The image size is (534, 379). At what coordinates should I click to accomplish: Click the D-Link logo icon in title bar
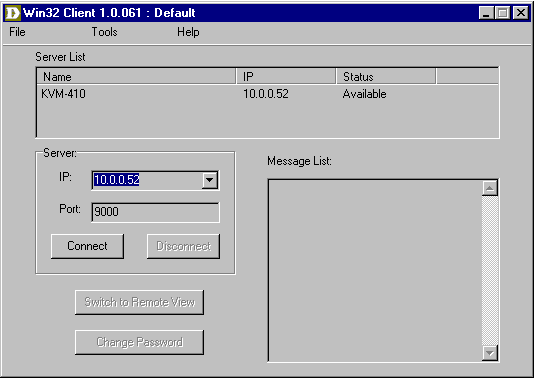13,13
